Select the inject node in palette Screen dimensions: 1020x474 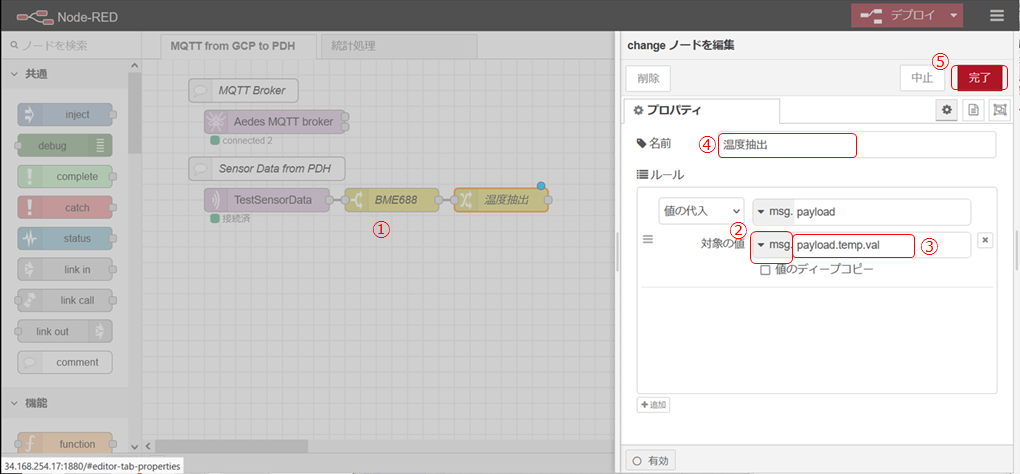(x=65, y=114)
